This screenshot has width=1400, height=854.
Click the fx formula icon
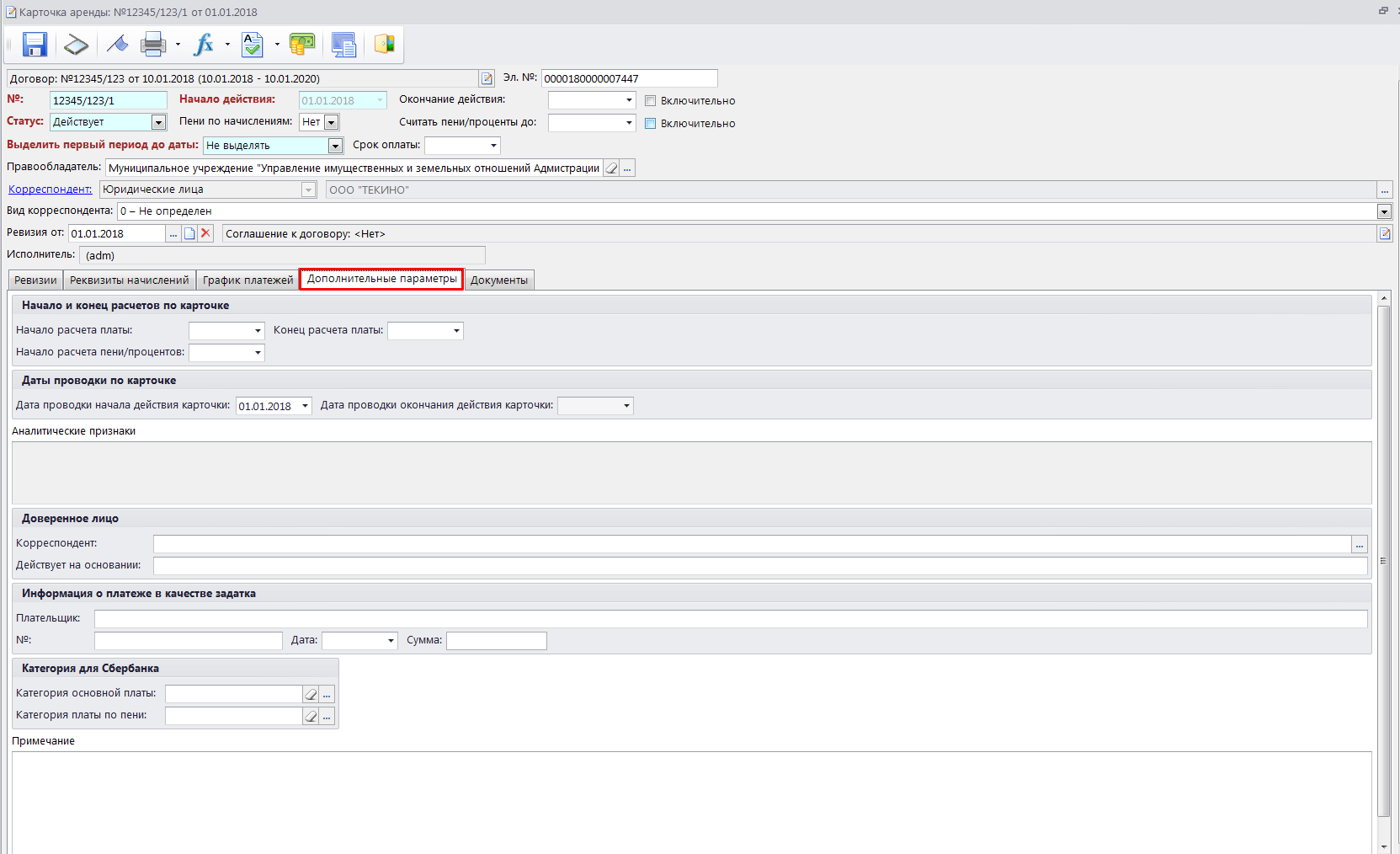204,44
